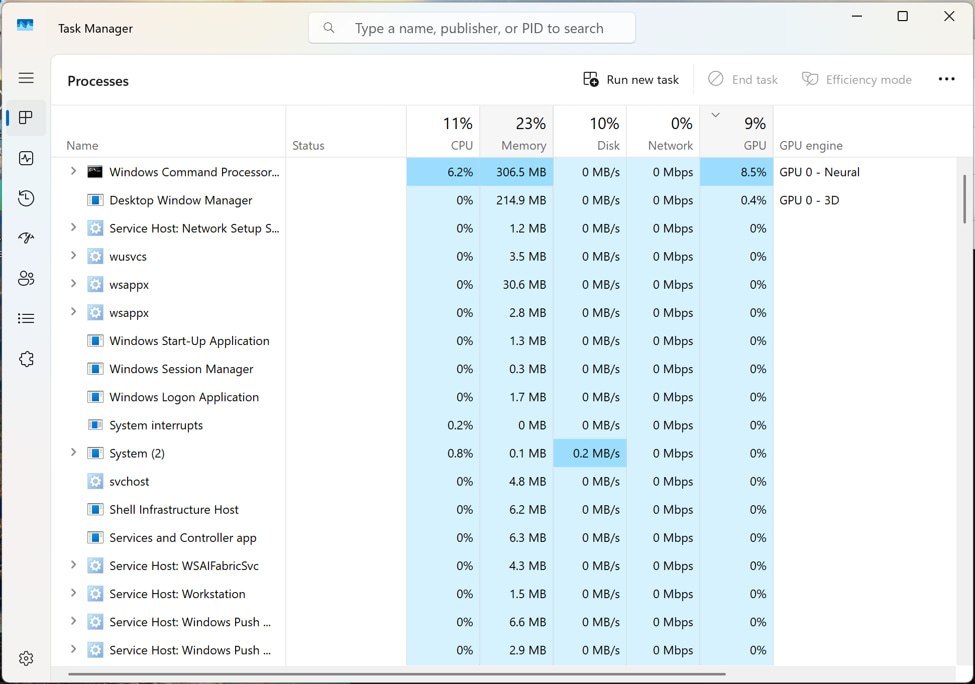Screen dimensions: 975x684
Task: Click the Shell Infrastructure Host icon
Action: pyautogui.click(x=95, y=509)
